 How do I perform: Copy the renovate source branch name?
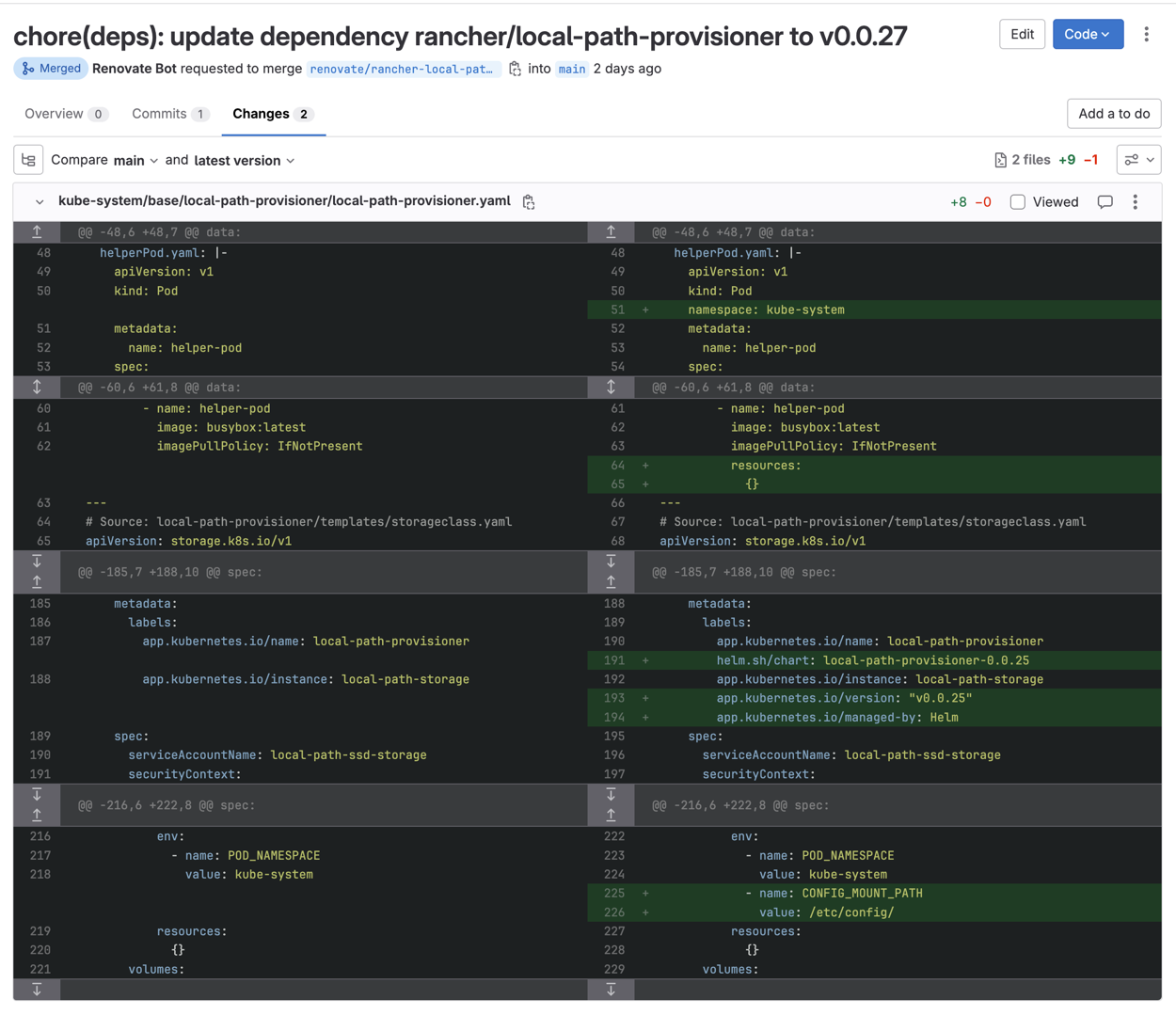[515, 69]
